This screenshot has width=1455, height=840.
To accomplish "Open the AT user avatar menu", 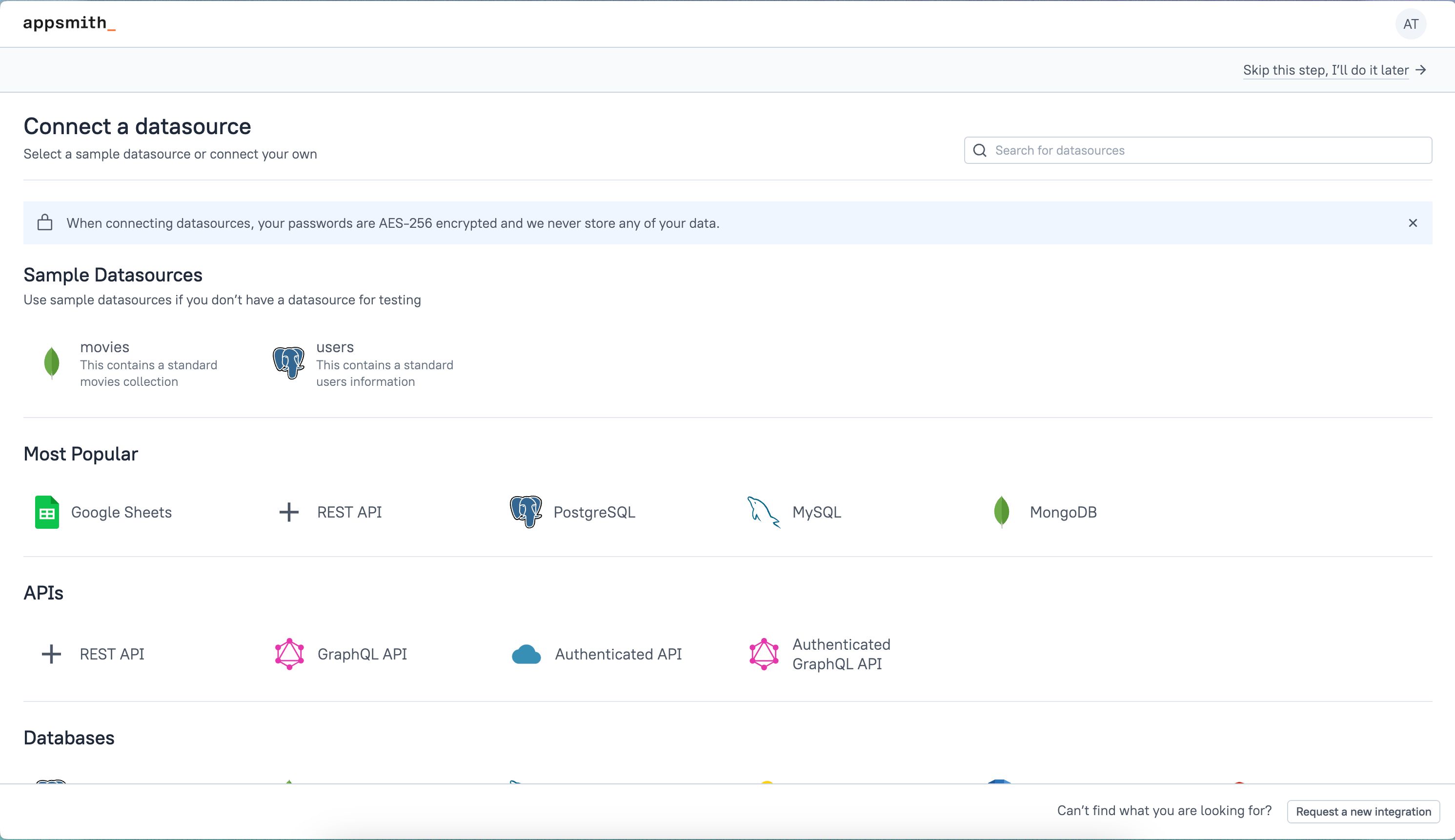I will pyautogui.click(x=1411, y=23).
